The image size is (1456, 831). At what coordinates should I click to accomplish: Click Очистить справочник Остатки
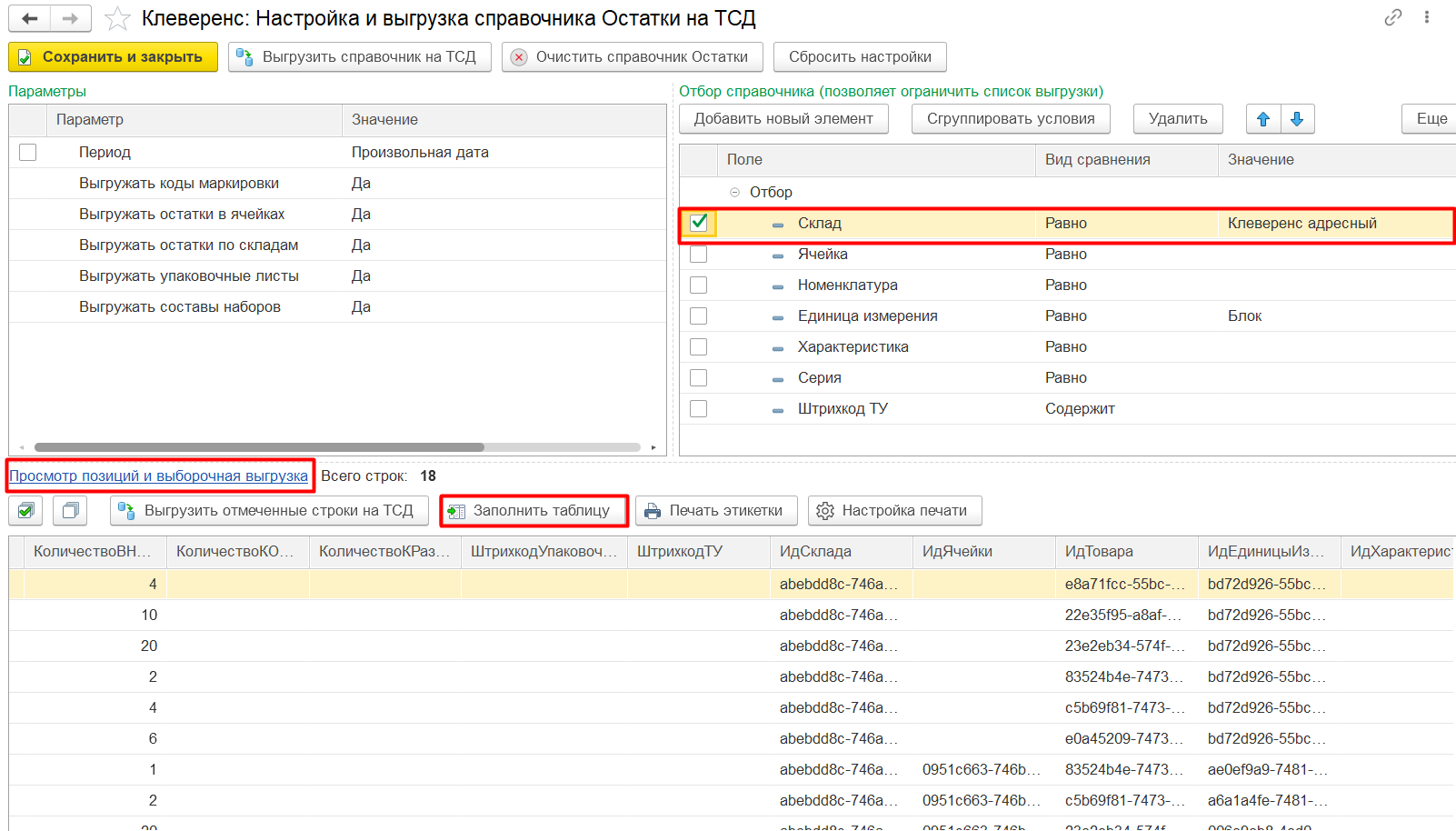pyautogui.click(x=633, y=56)
